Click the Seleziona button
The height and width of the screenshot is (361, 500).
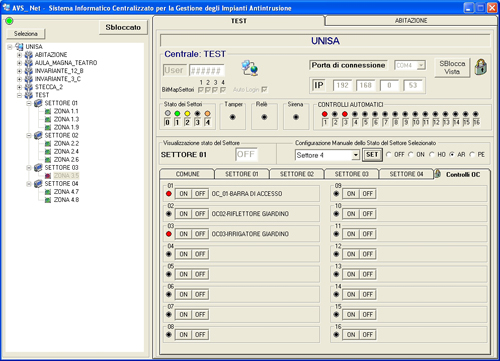pos(26,34)
